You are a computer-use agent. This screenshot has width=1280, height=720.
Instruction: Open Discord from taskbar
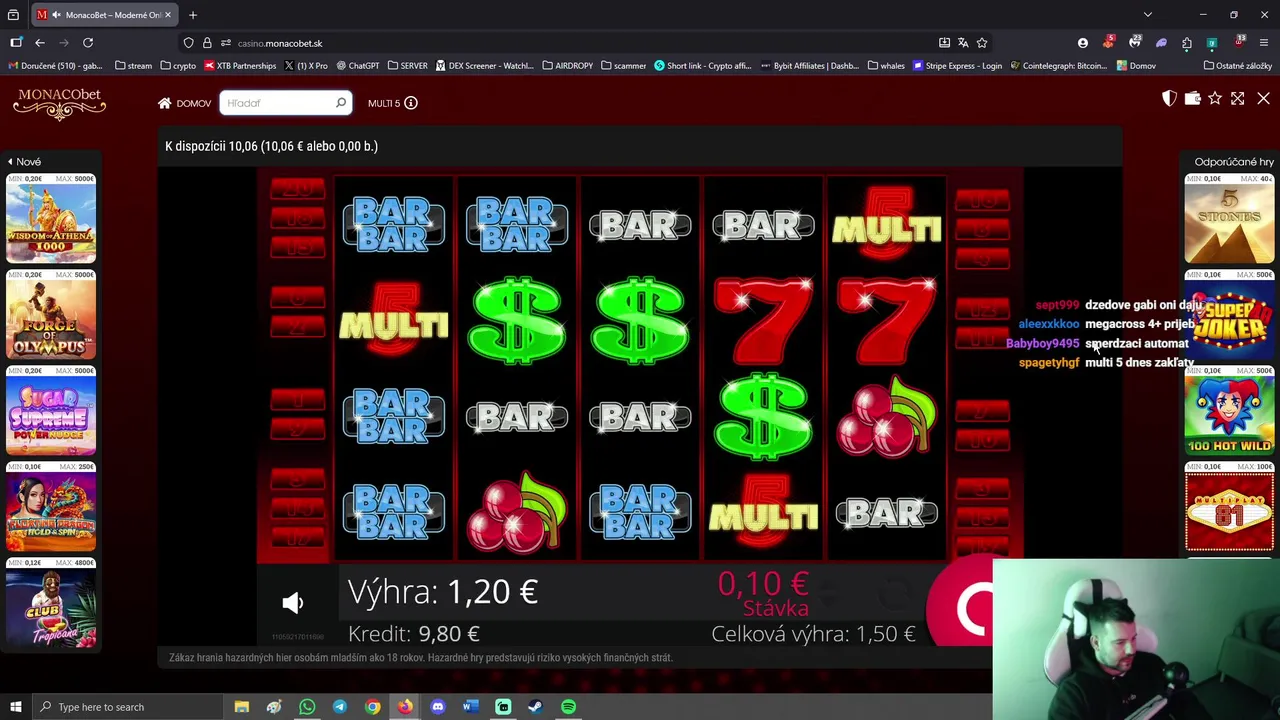438,707
